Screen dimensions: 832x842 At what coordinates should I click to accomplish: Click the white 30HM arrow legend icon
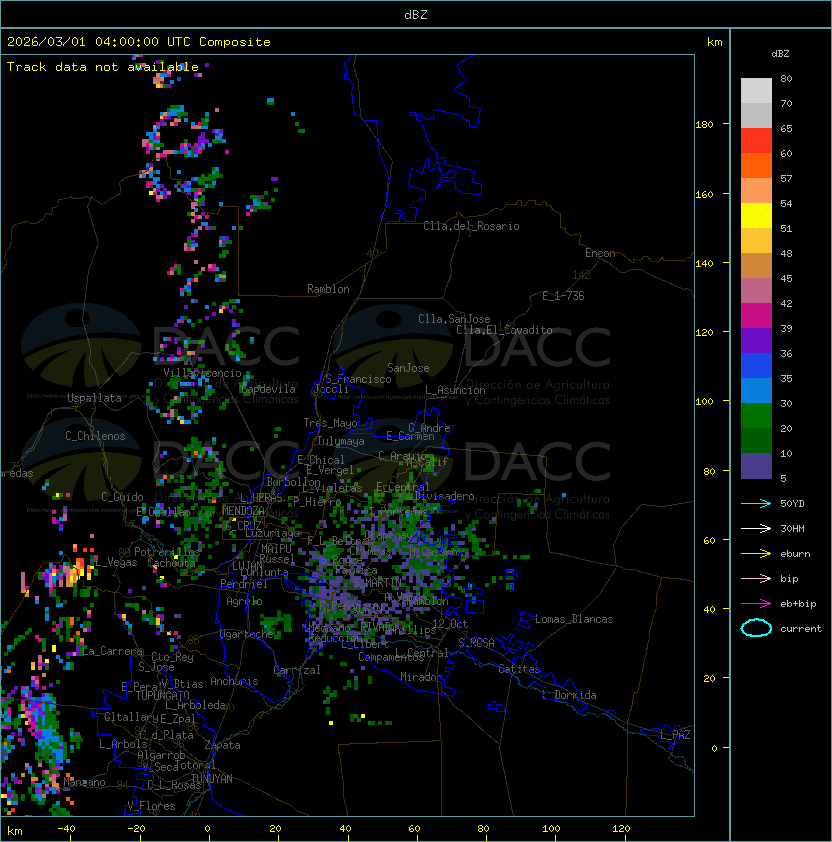756,528
